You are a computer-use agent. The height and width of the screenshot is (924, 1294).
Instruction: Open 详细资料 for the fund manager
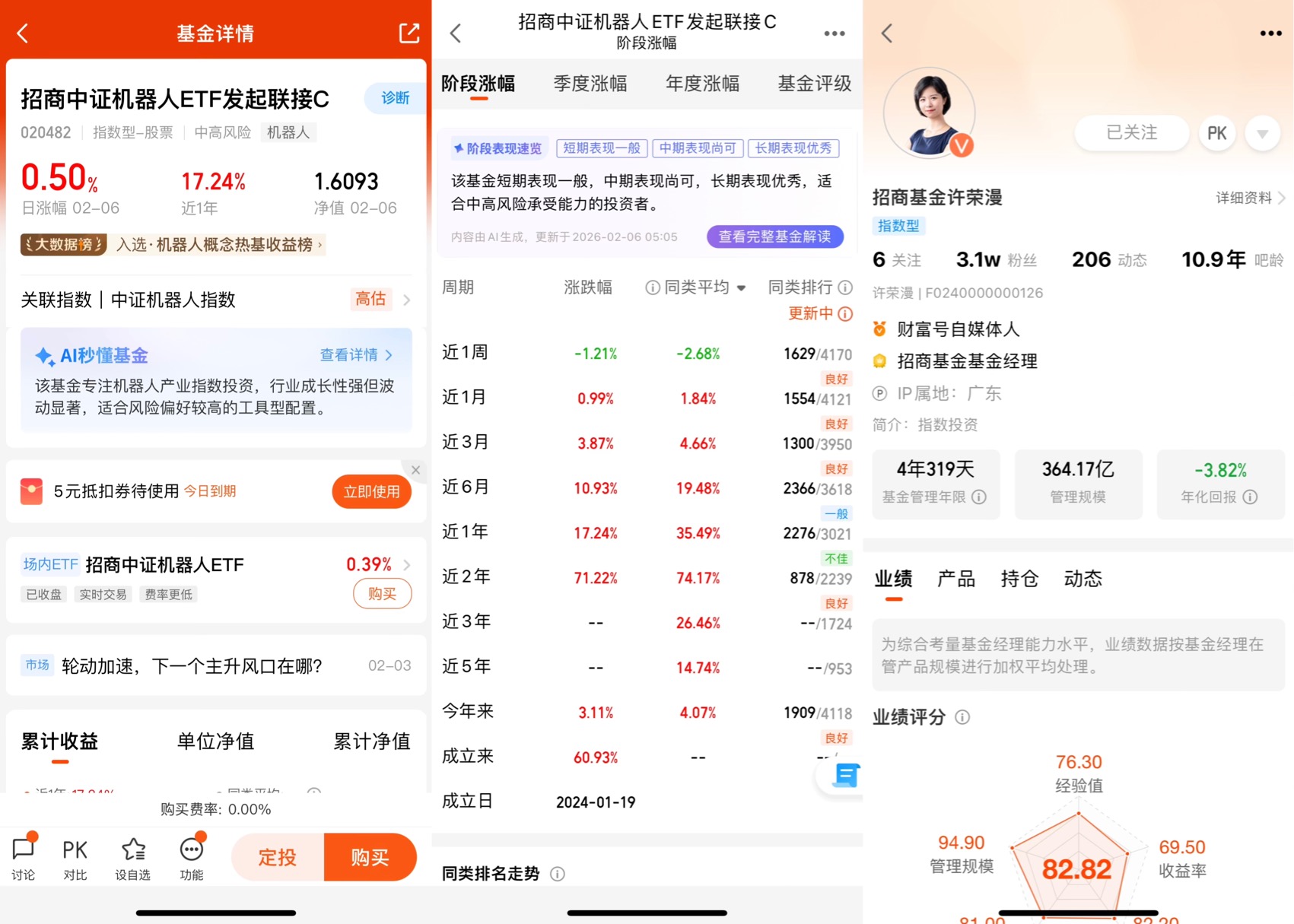(x=1250, y=198)
